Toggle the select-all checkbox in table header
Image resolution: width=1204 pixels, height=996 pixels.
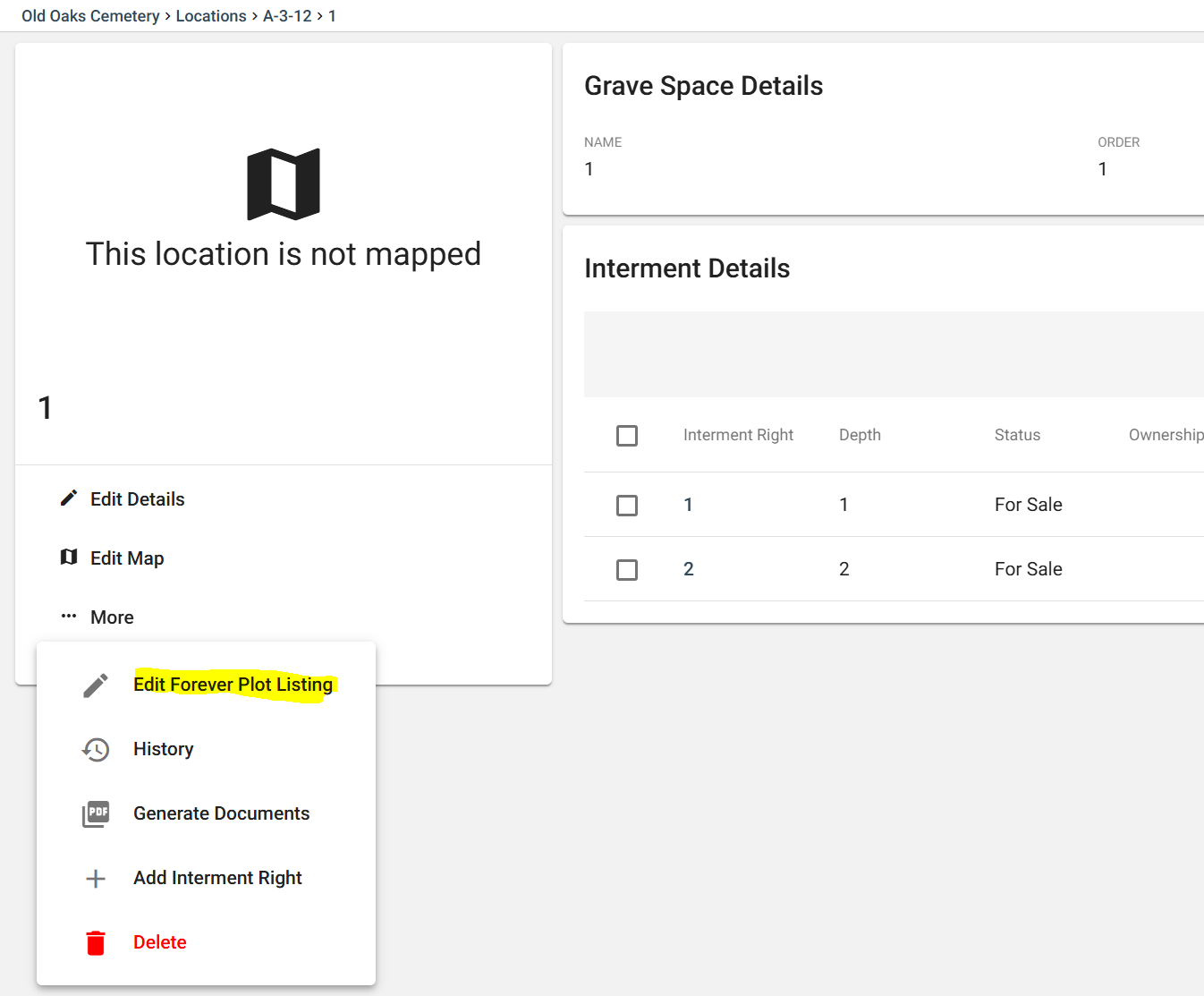point(627,436)
